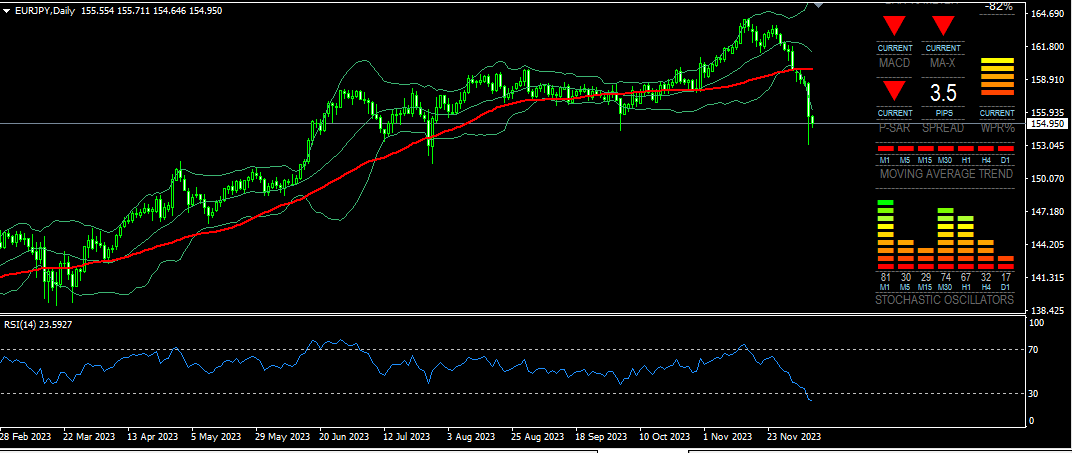Image resolution: width=1072 pixels, height=453 pixels.
Task: Click the 22 Mar 2023 date label
Action: [x=89, y=436]
